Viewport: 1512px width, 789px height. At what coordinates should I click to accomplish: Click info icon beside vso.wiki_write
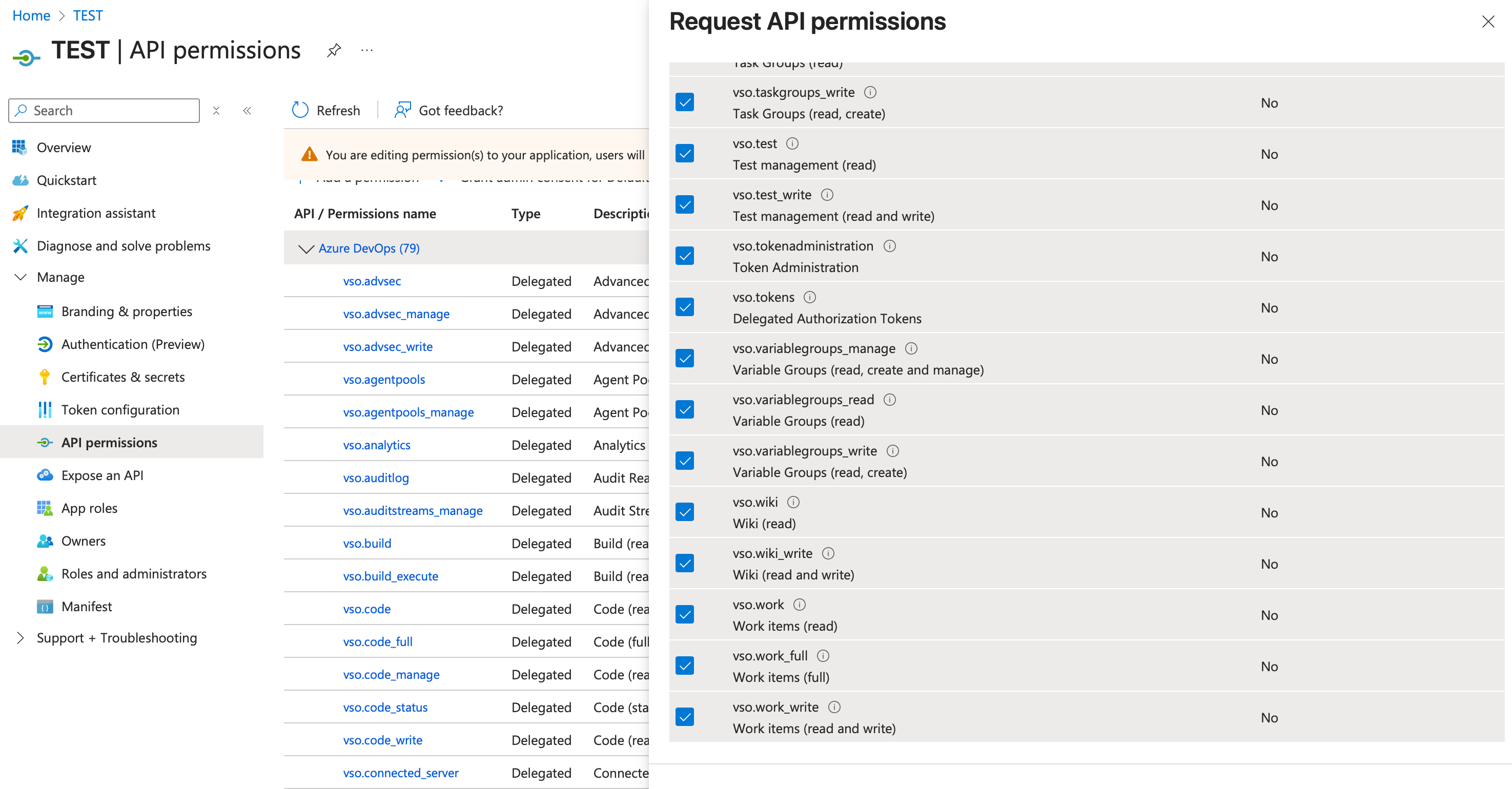(828, 553)
